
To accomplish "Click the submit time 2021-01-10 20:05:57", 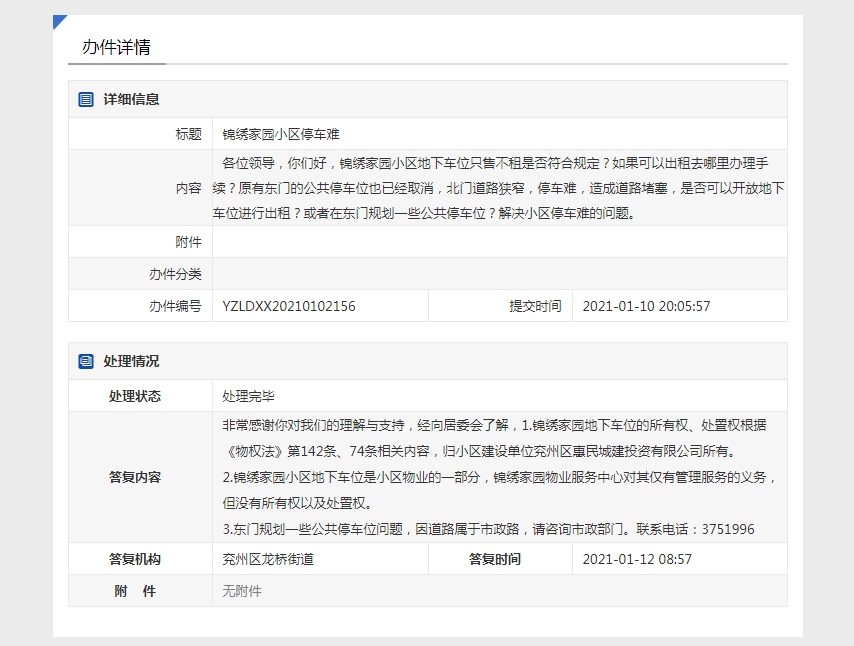I will pyautogui.click(x=646, y=306).
